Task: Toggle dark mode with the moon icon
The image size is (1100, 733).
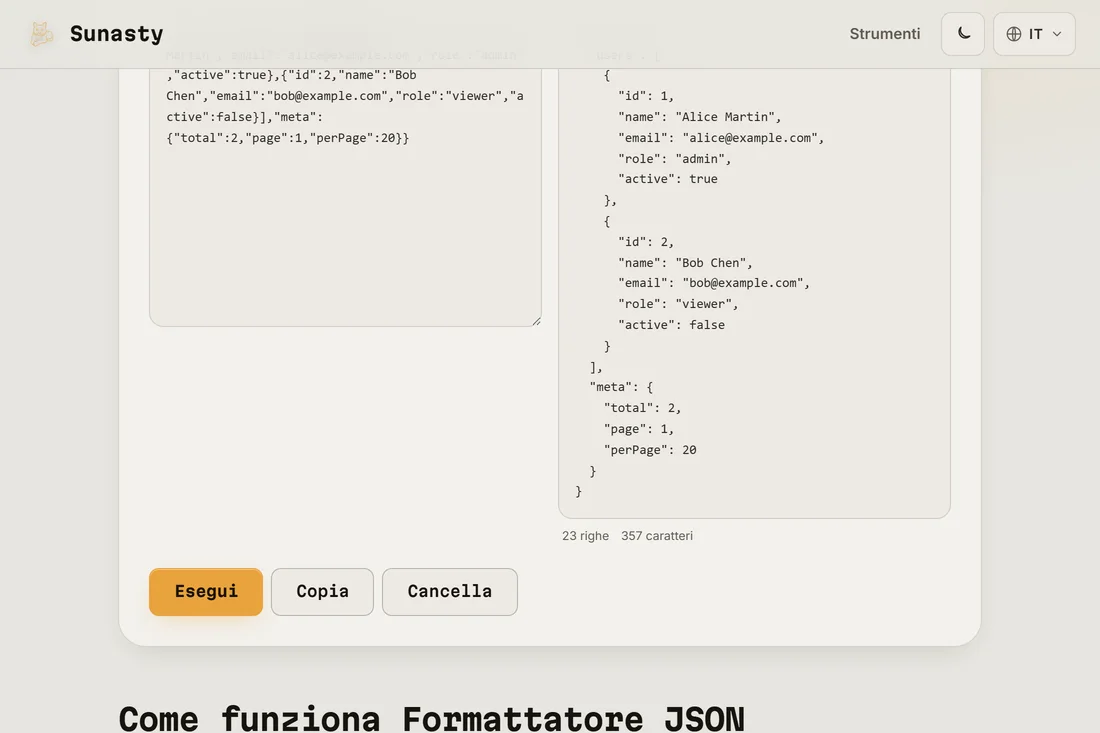Action: click(x=962, y=34)
